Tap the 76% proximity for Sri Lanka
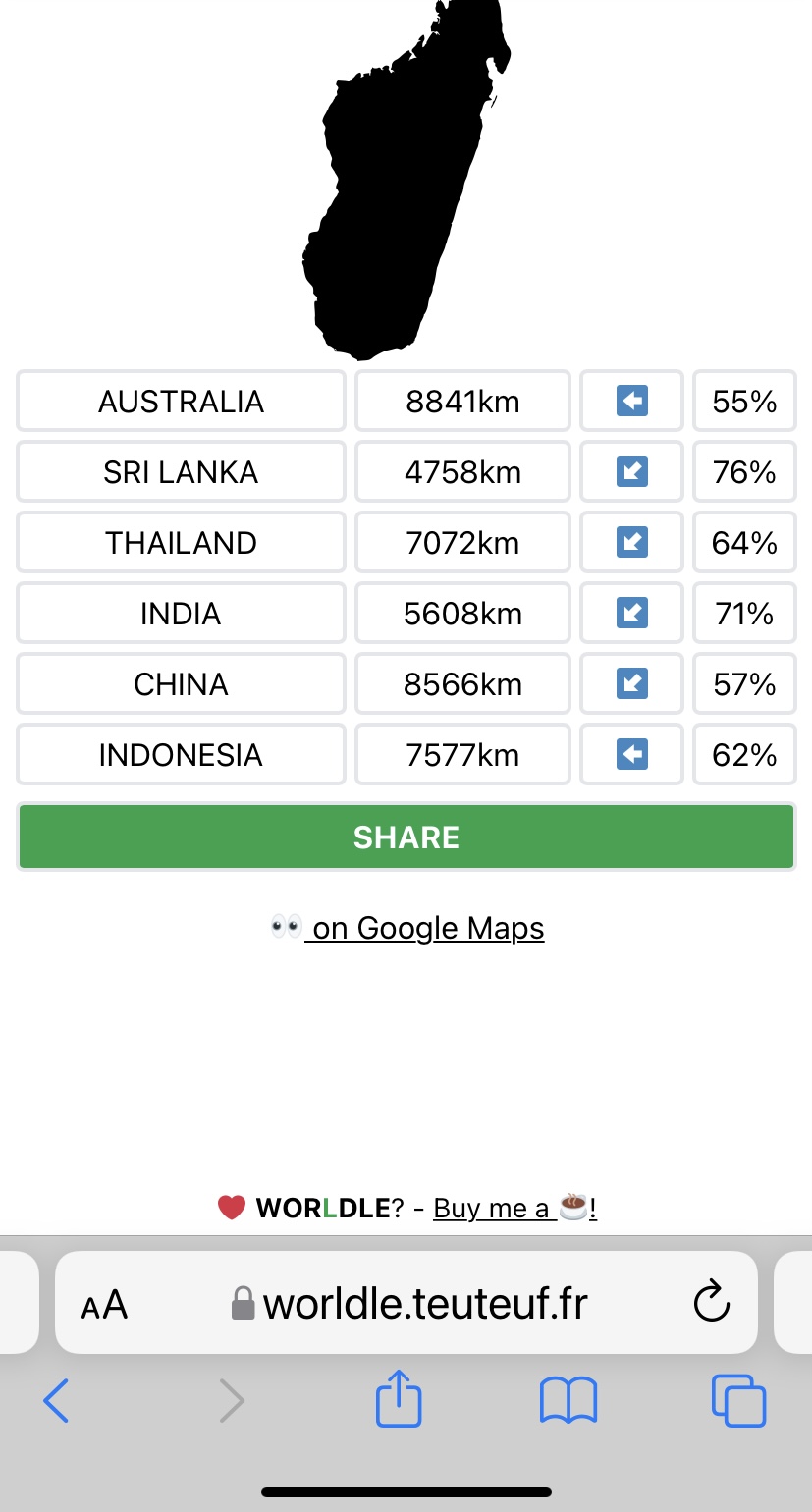The width and height of the screenshot is (812, 1512). 744,472
